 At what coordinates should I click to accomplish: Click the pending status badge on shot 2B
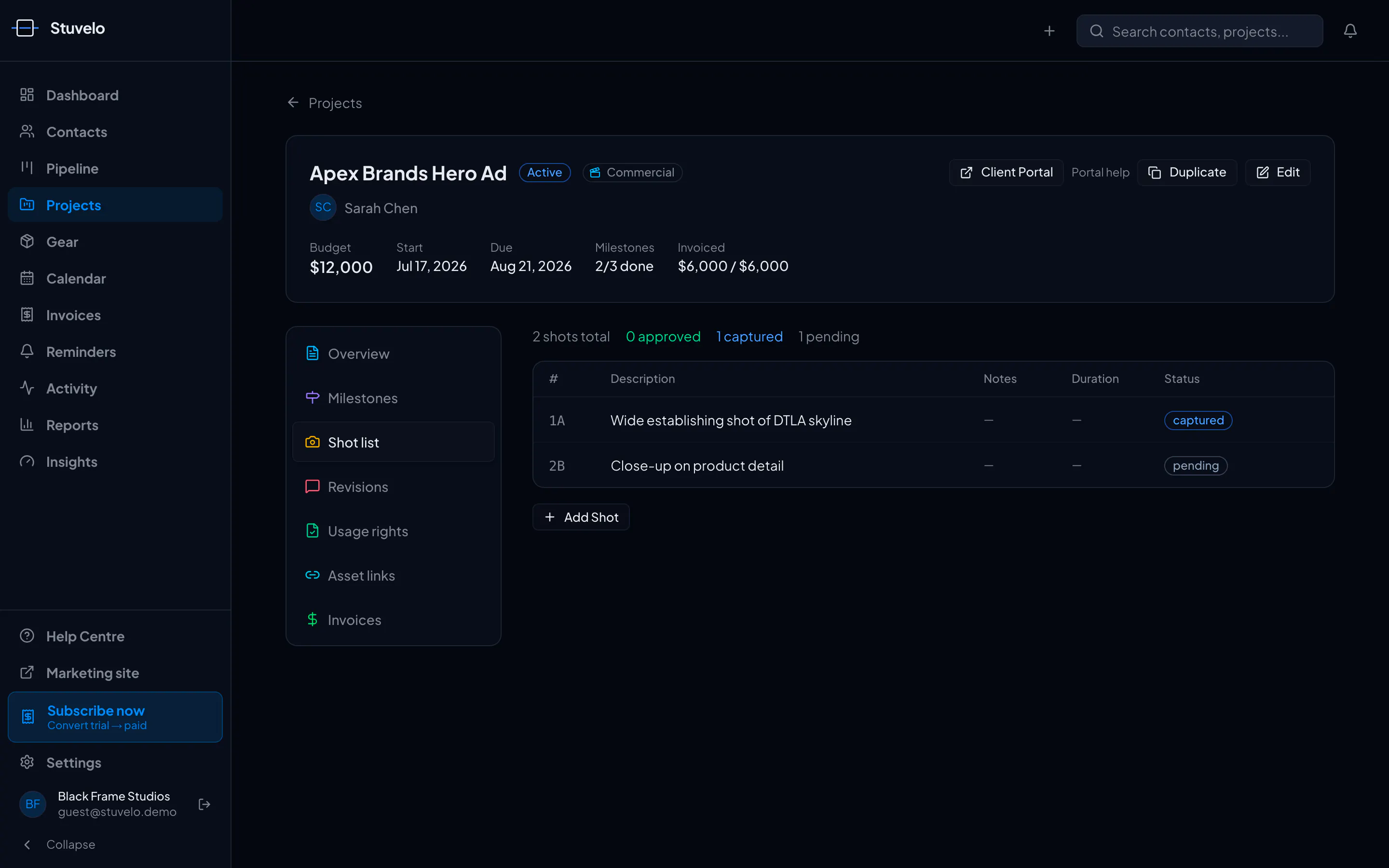[1196, 465]
